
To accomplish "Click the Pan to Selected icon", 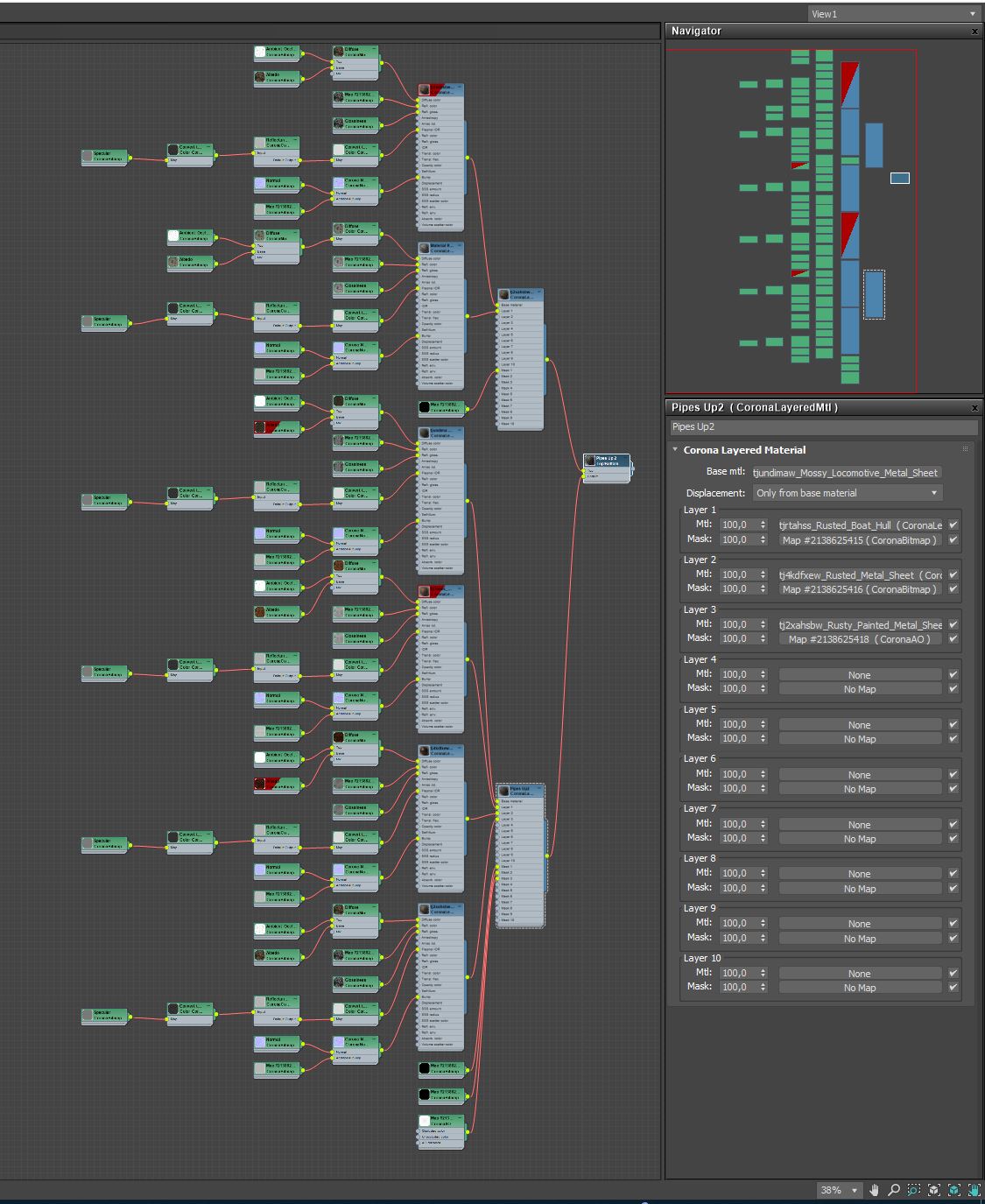I will (x=973, y=1190).
